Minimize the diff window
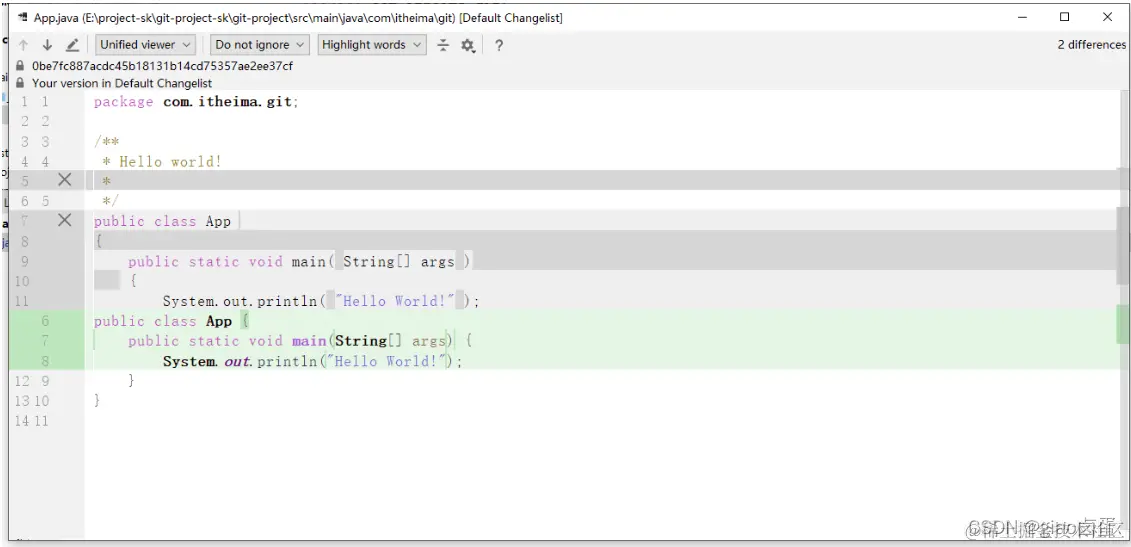This screenshot has height=547, width=1131. pos(1021,17)
